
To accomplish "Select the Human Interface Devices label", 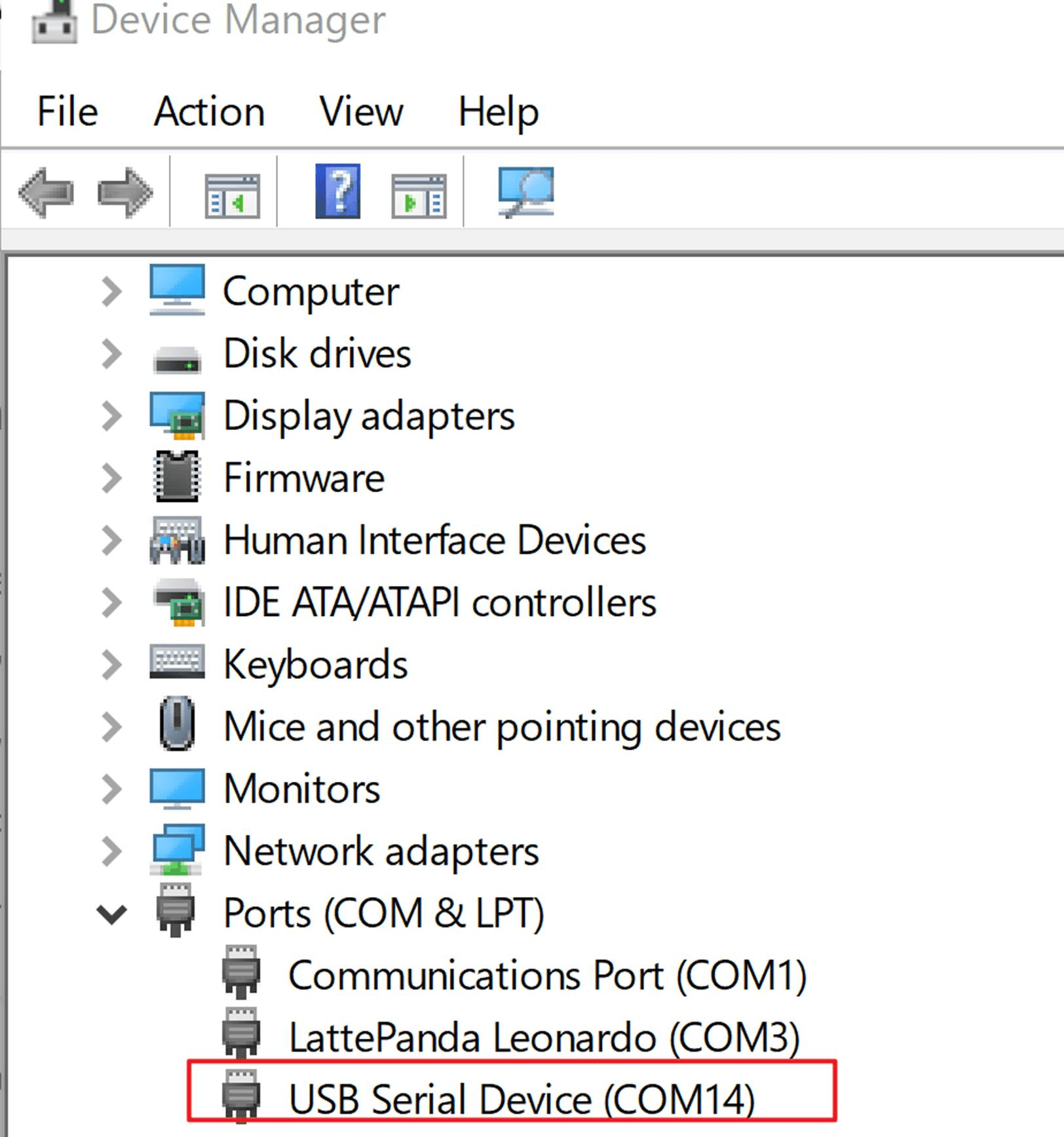I will (x=434, y=541).
